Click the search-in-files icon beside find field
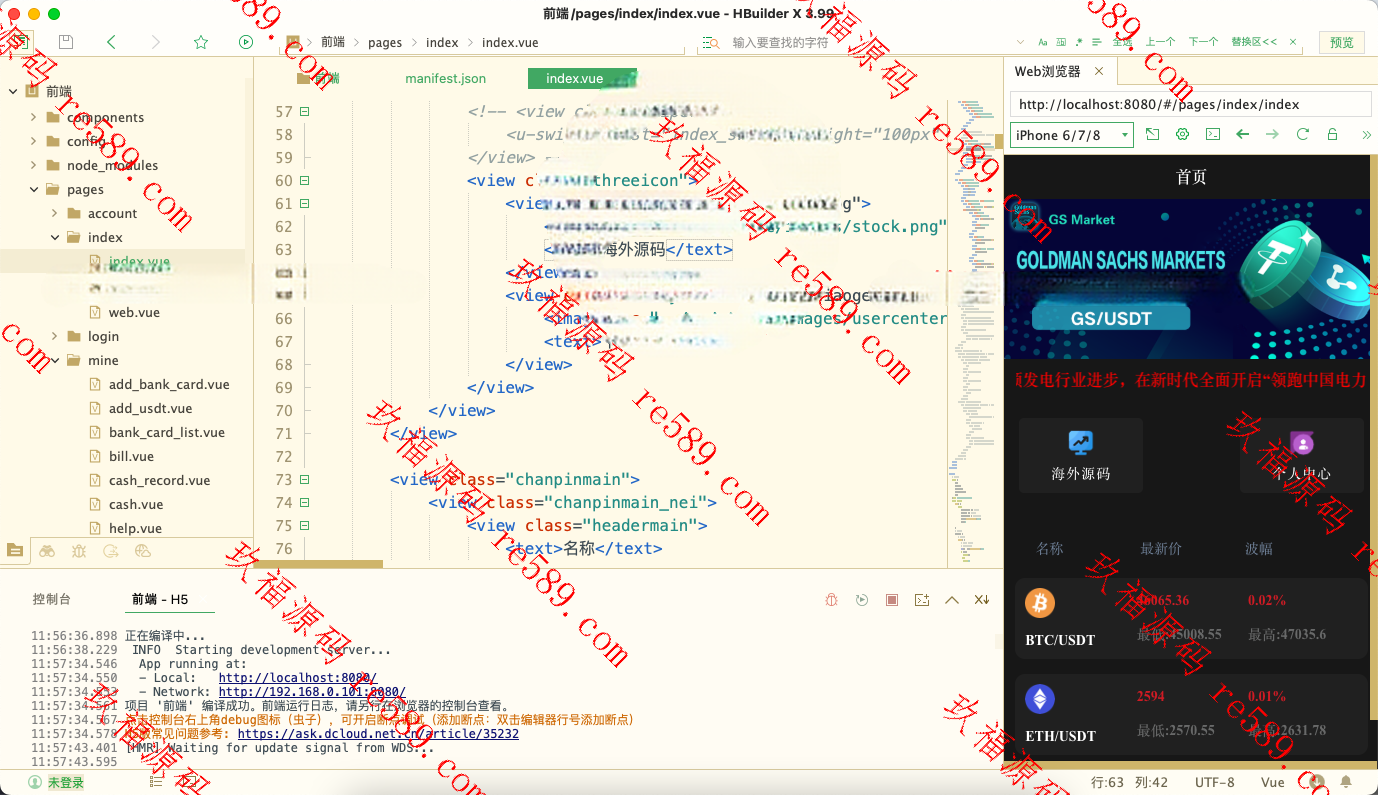Viewport: 1378px width, 795px height. pyautogui.click(x=710, y=43)
